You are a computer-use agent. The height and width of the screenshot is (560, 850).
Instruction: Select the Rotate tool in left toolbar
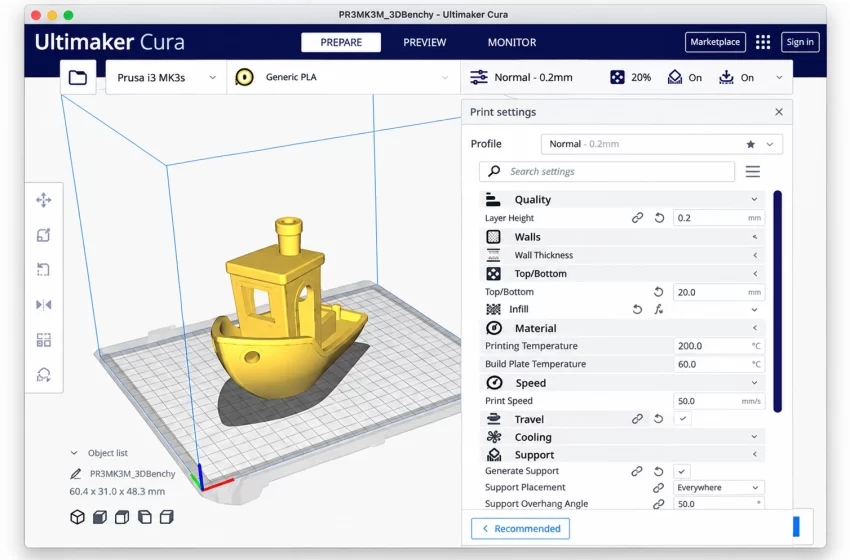pyautogui.click(x=44, y=269)
